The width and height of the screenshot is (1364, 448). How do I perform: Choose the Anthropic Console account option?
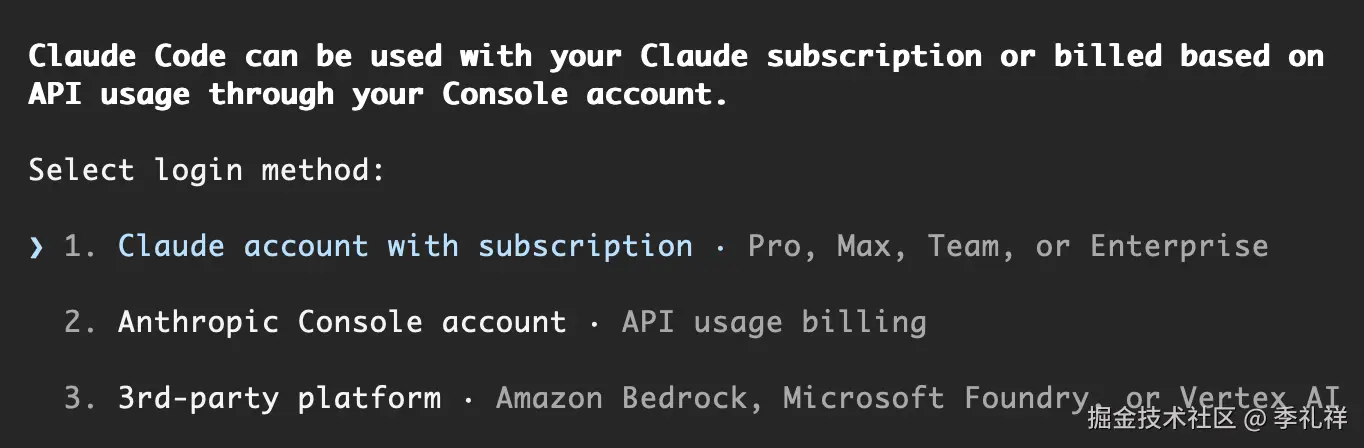tap(342, 322)
